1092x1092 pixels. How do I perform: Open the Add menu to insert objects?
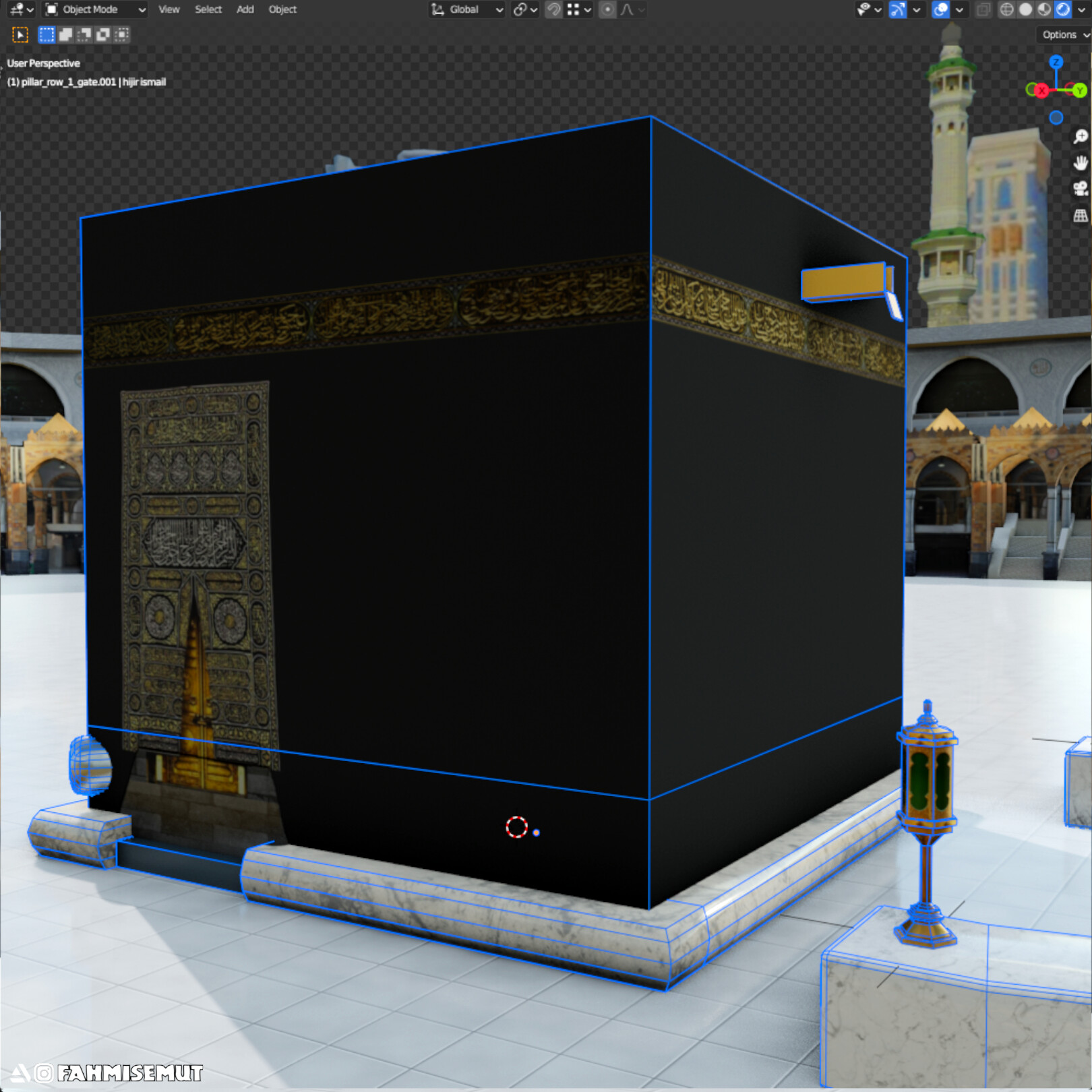[245, 9]
